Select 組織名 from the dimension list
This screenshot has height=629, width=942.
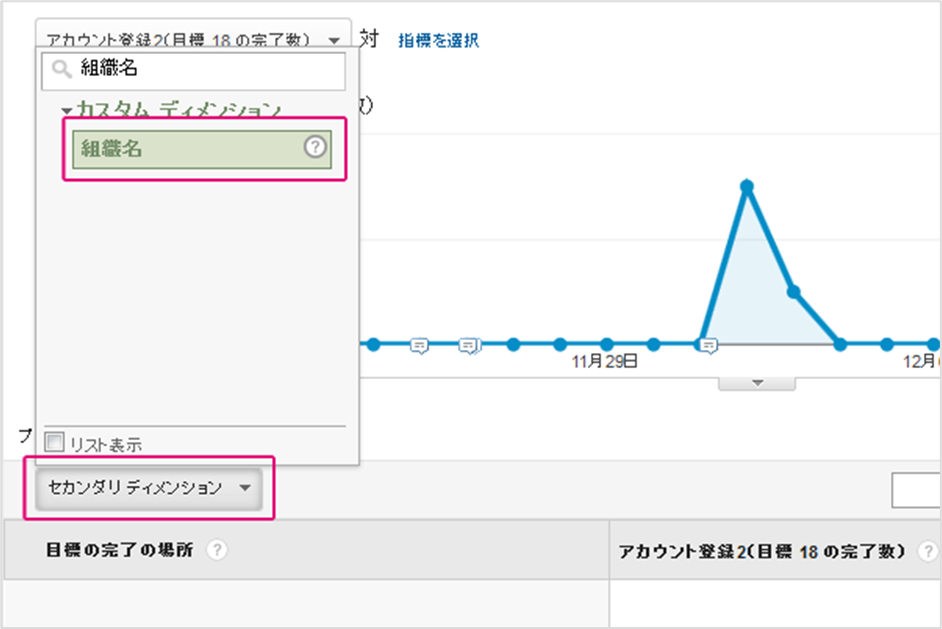point(190,149)
